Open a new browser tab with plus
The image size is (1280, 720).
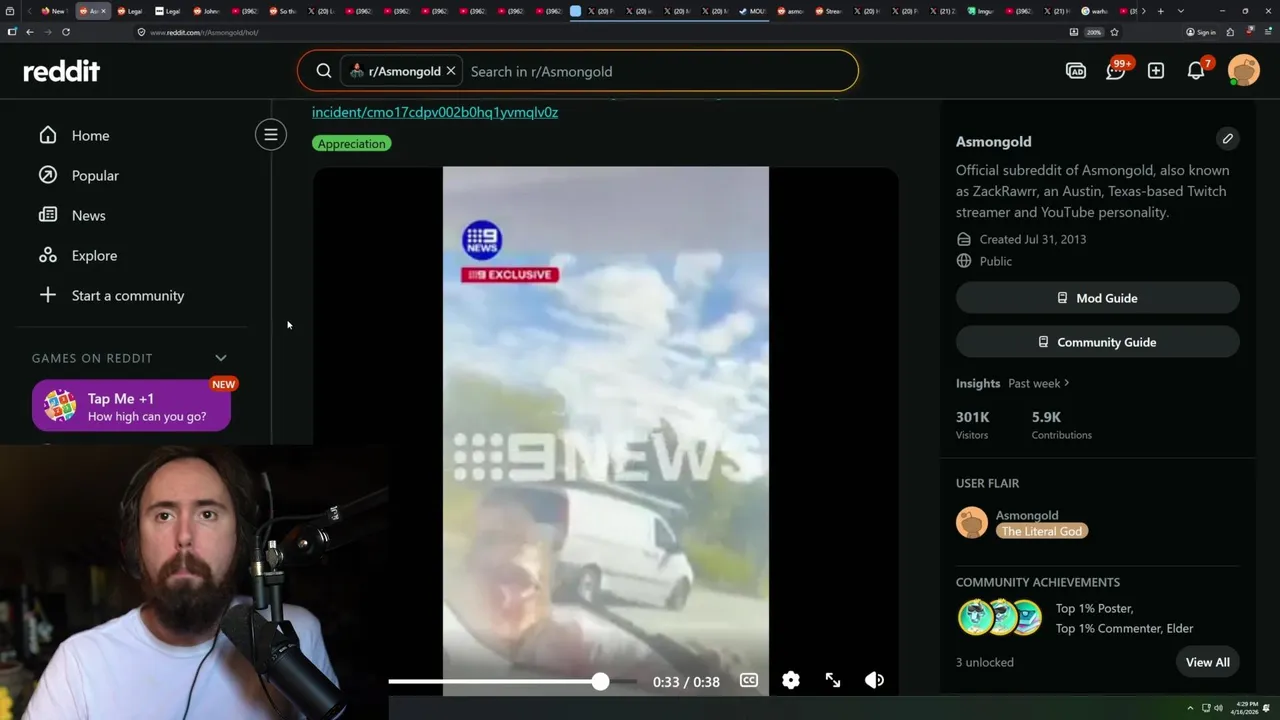coord(1160,11)
